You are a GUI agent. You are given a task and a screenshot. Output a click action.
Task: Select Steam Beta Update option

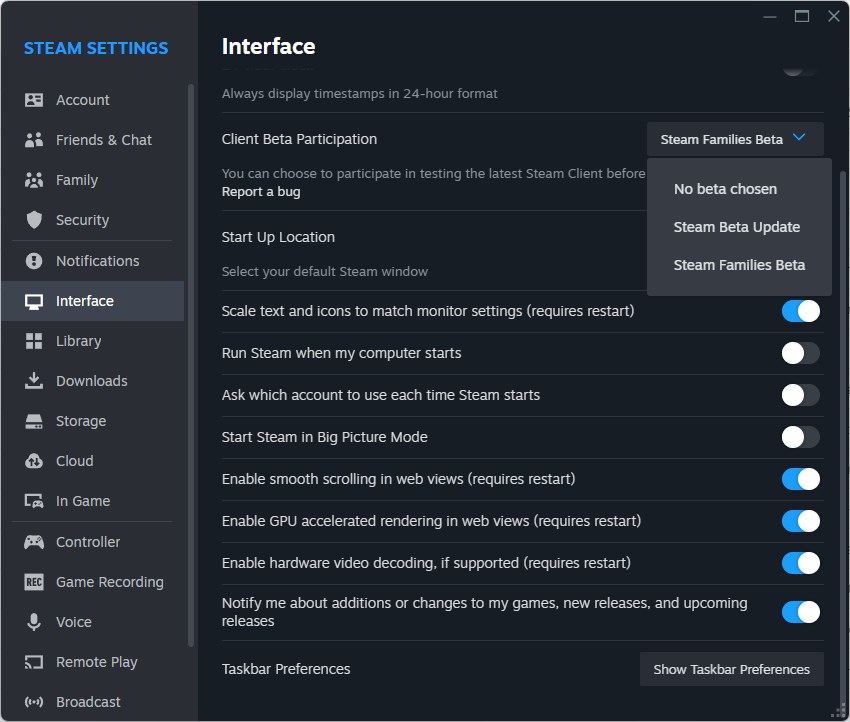click(x=739, y=227)
